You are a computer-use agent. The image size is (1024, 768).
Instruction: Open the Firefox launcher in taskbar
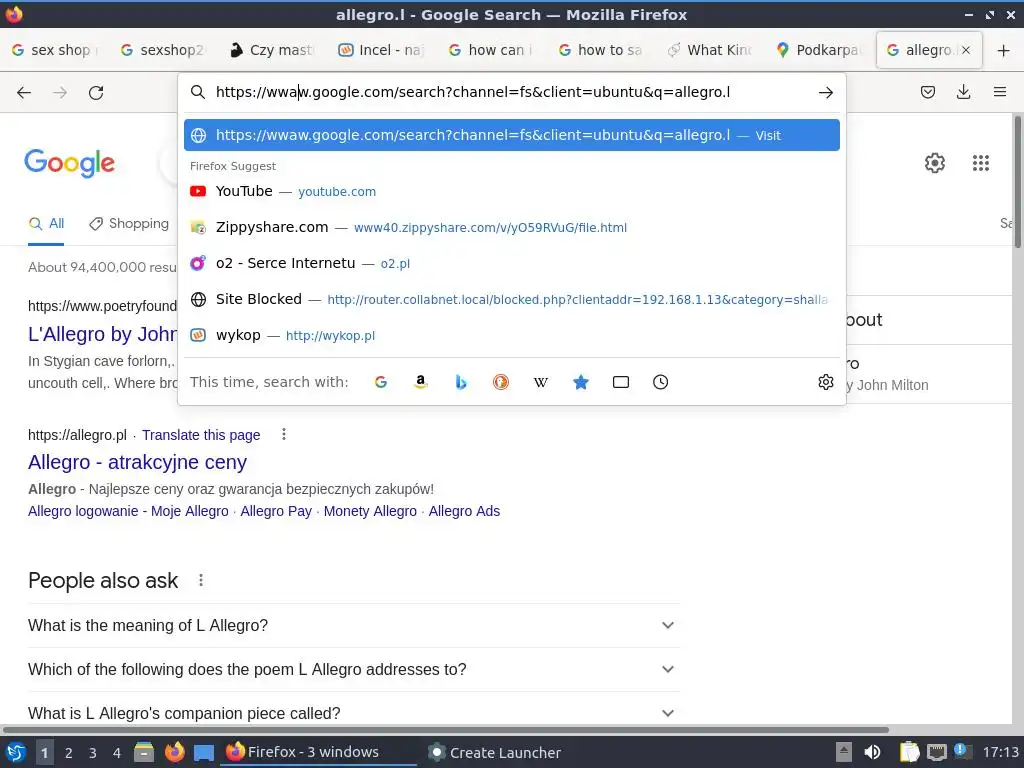point(174,752)
